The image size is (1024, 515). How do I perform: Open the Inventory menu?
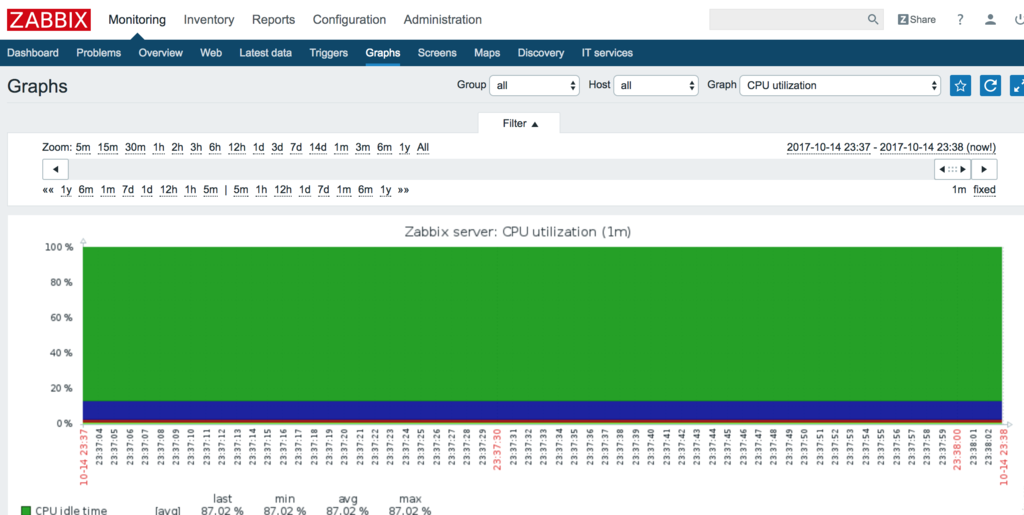209,20
